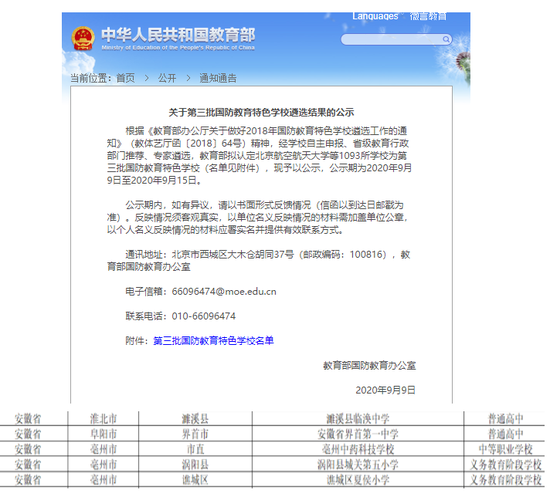
Task: Open attachment 第三批国防教育特色学校名单
Action: pos(214,341)
